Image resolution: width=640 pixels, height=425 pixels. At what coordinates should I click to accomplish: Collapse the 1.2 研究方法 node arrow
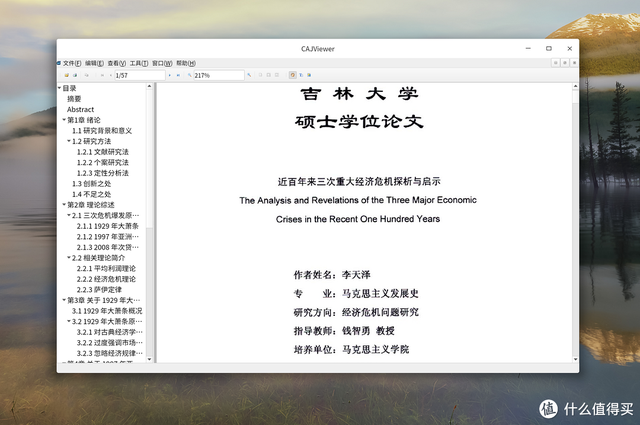pos(69,141)
